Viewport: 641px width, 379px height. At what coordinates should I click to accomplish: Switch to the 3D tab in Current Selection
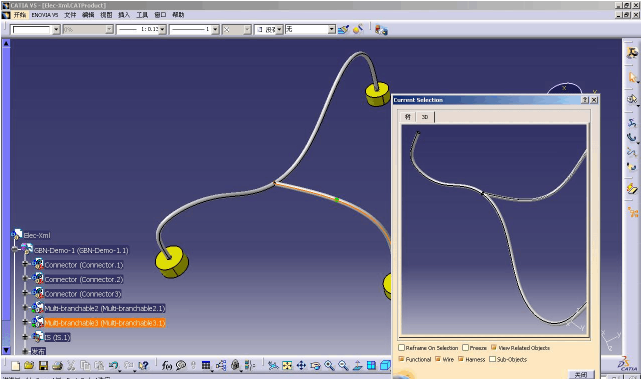tap(425, 117)
